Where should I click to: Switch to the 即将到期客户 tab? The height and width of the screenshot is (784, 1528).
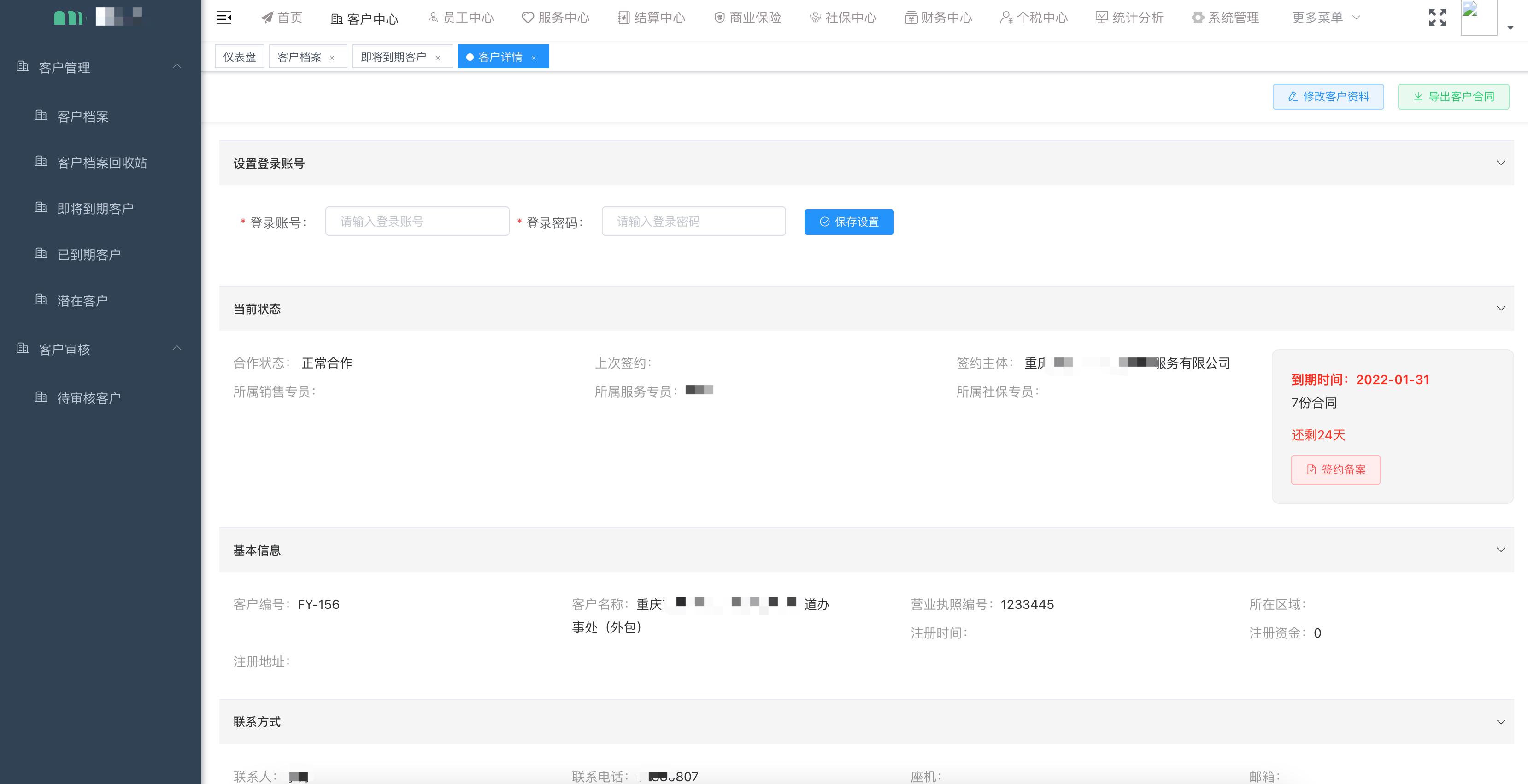tap(392, 56)
